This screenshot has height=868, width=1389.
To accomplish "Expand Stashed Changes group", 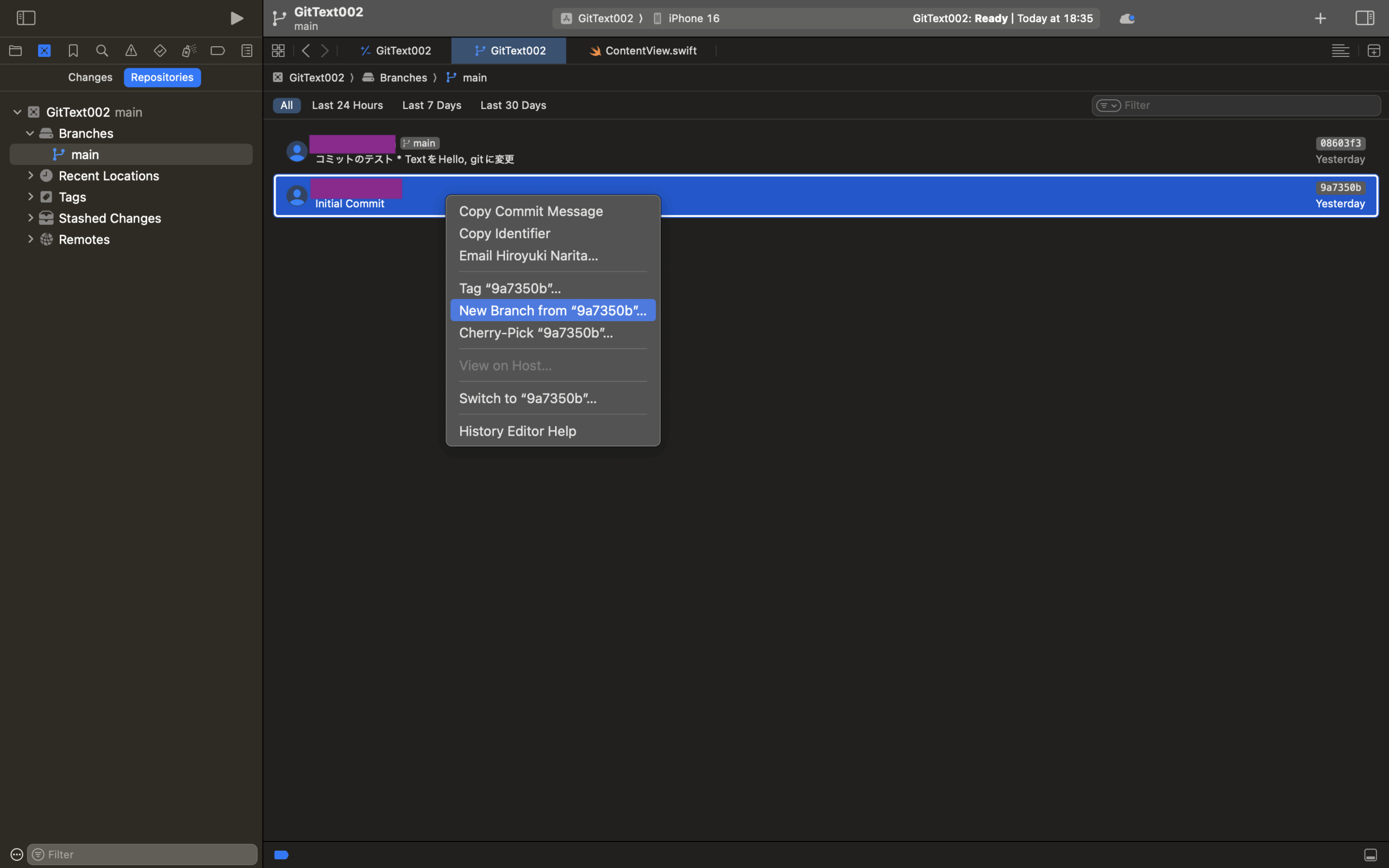I will click(x=30, y=218).
